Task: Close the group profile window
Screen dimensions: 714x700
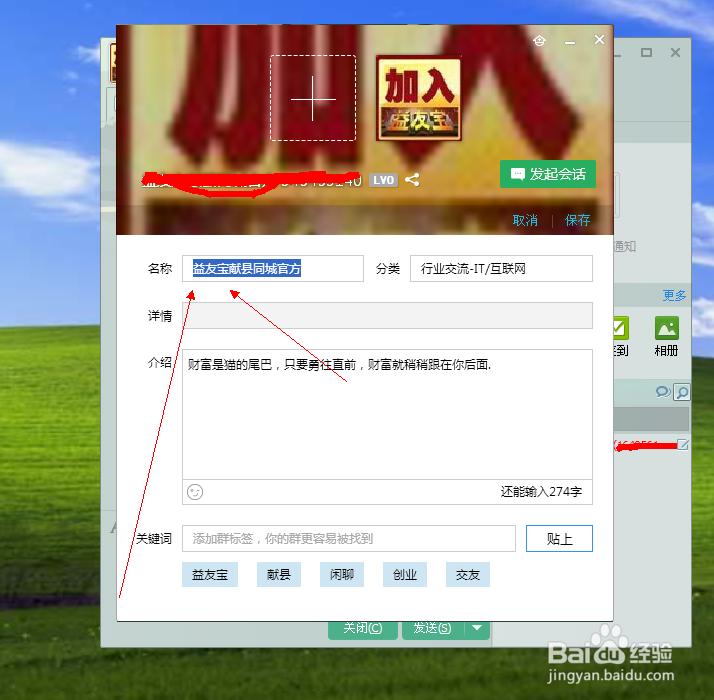Action: point(599,40)
